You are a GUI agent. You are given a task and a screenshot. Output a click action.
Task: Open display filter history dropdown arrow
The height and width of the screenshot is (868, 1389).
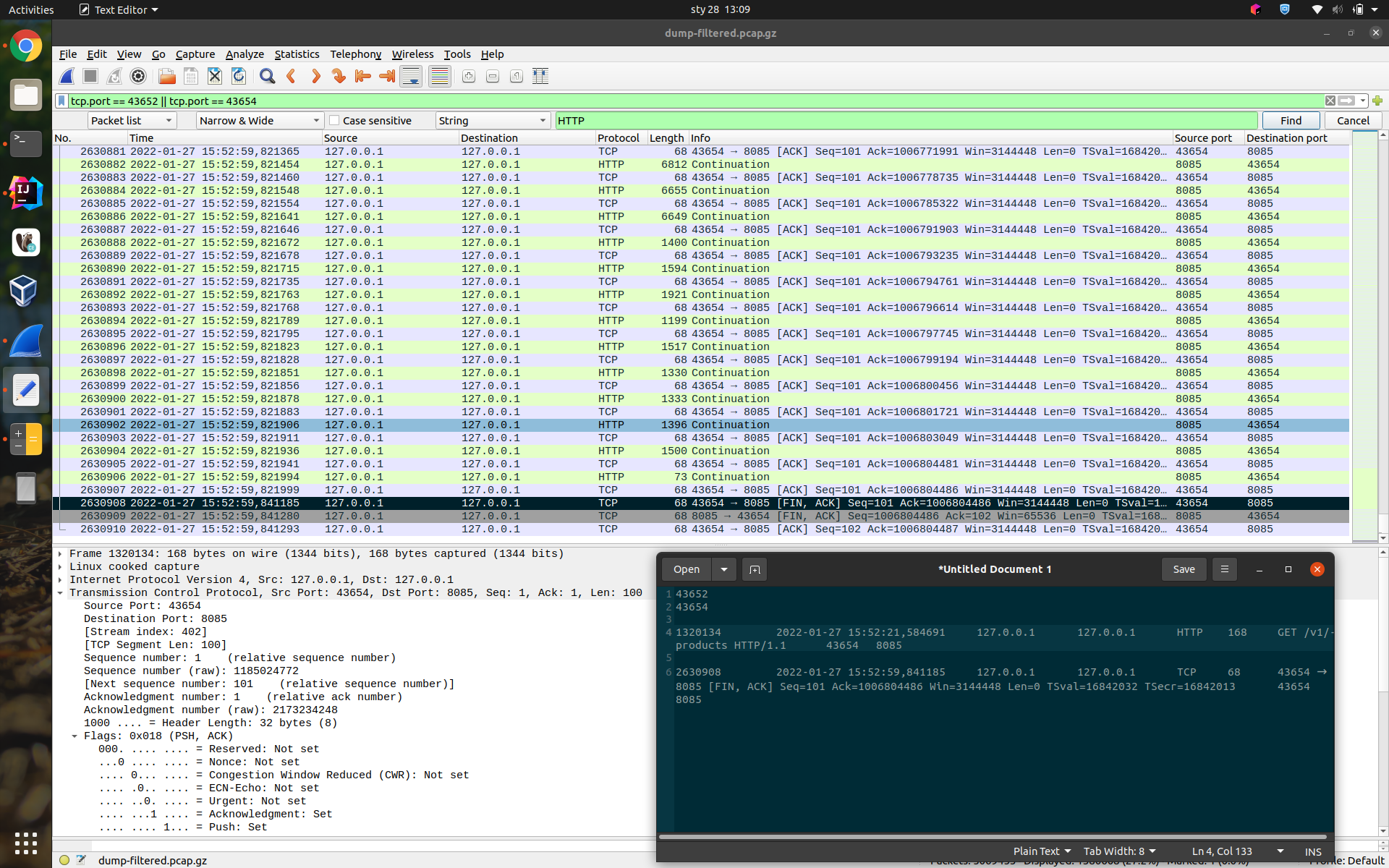tap(1363, 101)
